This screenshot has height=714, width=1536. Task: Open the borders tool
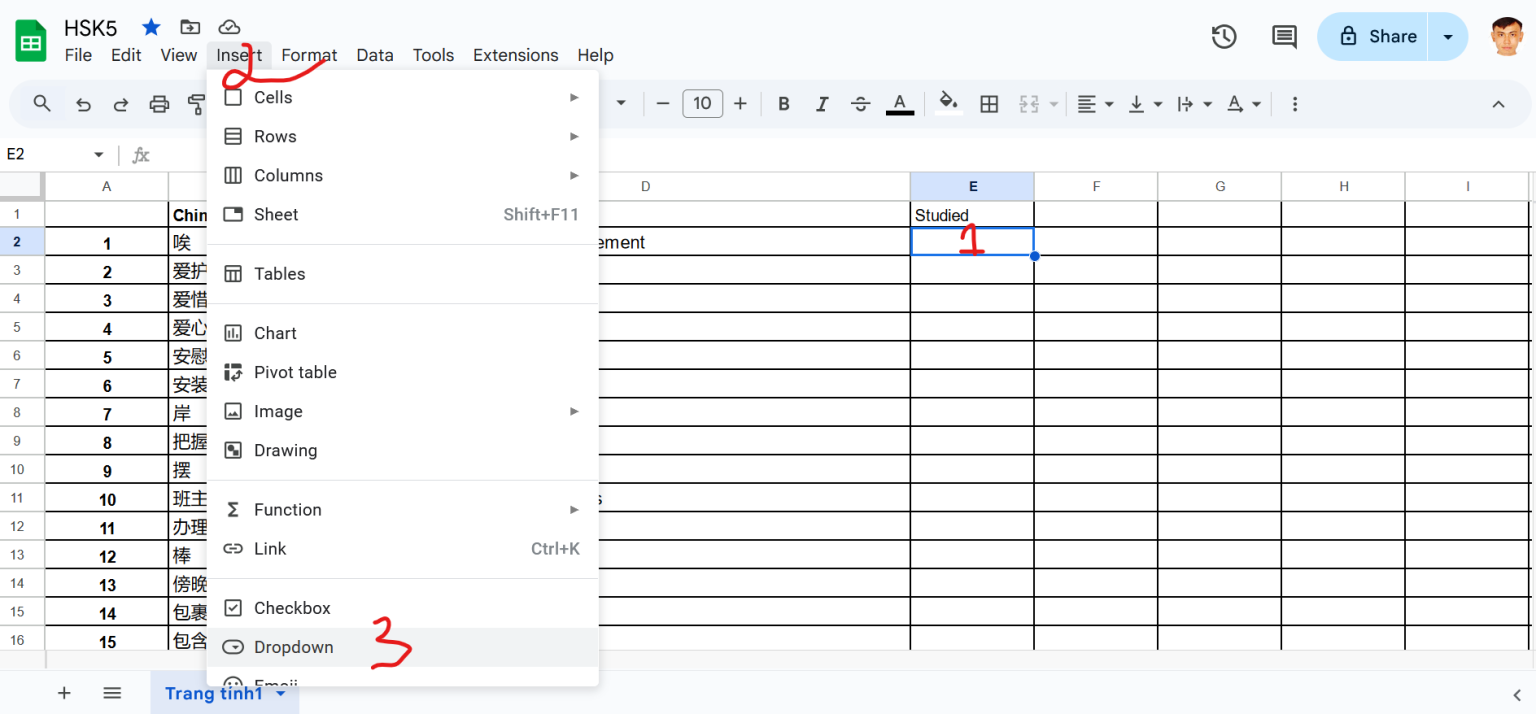989,103
